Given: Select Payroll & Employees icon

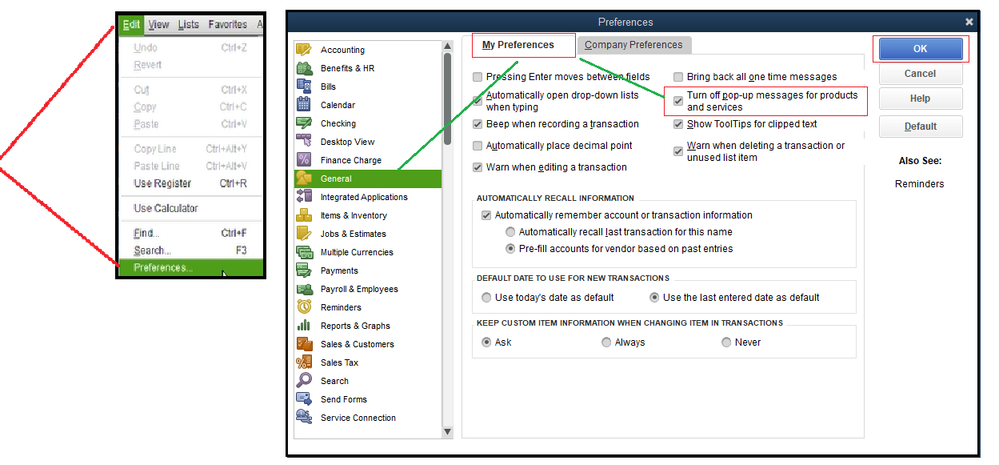Looking at the screenshot, I should click(x=304, y=289).
